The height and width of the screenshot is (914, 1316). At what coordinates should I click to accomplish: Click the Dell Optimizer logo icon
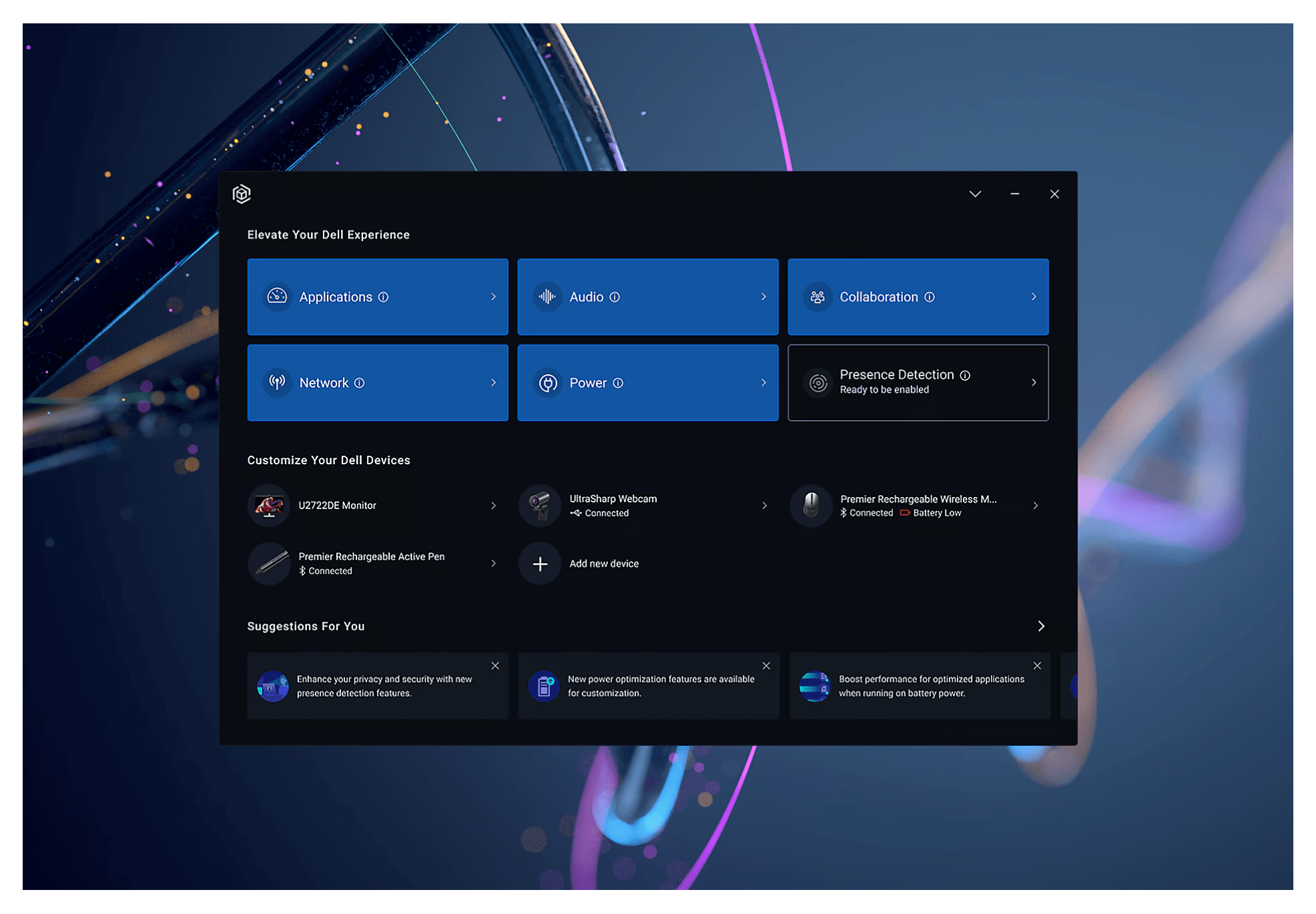pos(242,194)
